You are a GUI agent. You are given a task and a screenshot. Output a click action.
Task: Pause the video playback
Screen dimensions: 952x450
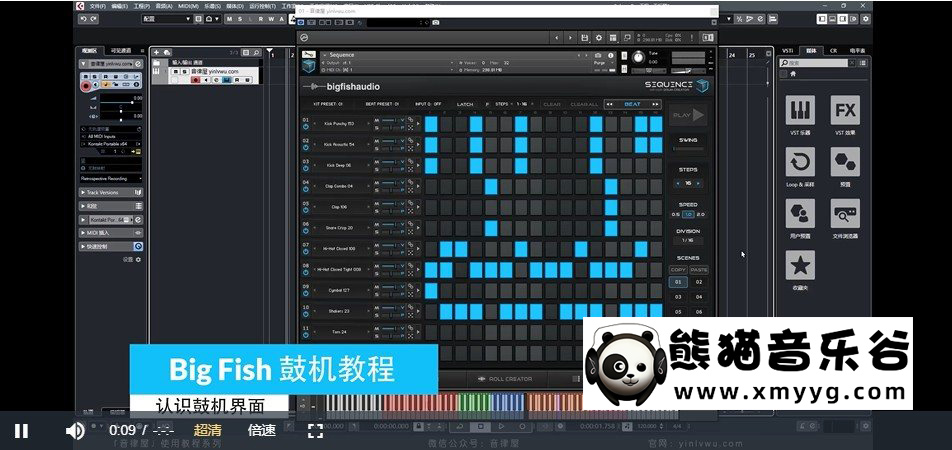pos(21,431)
